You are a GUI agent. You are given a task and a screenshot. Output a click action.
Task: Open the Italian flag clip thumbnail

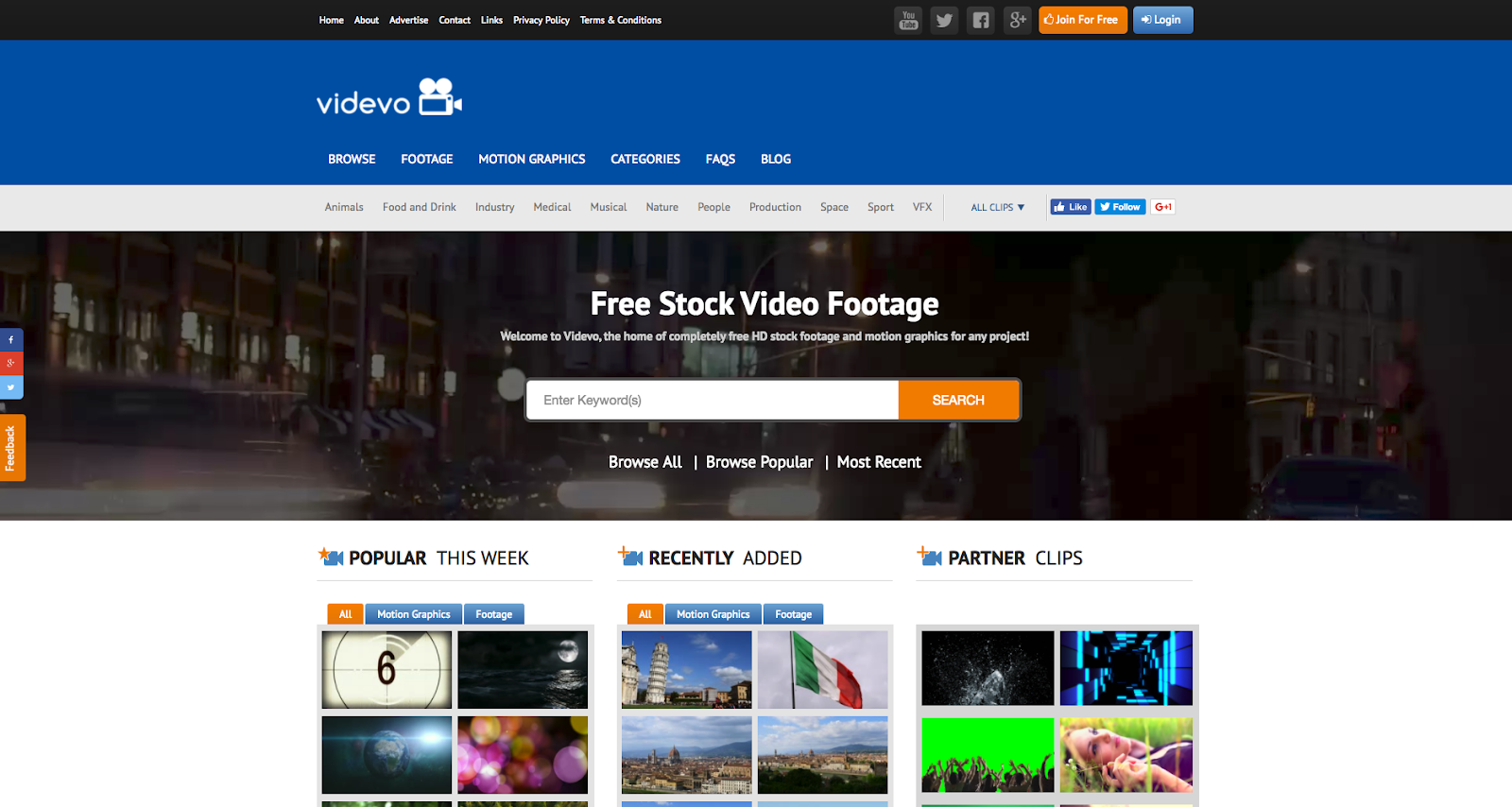click(823, 670)
